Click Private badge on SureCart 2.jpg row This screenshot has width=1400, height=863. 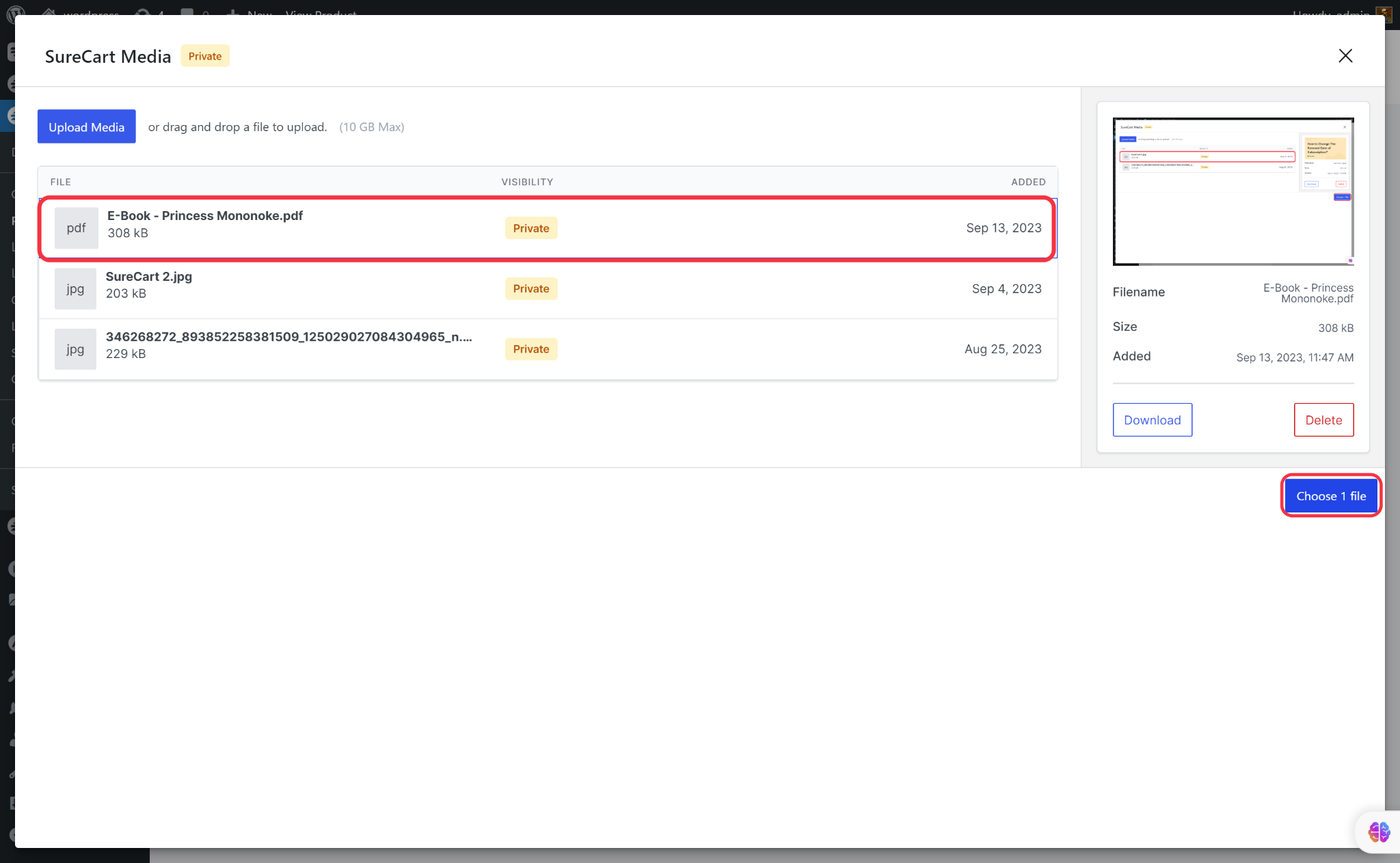point(530,288)
